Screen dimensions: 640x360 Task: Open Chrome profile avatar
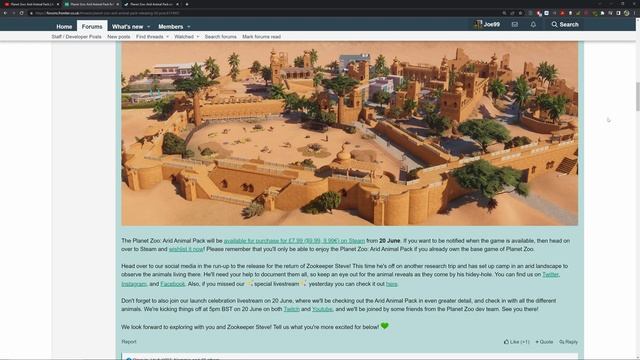(627, 13)
